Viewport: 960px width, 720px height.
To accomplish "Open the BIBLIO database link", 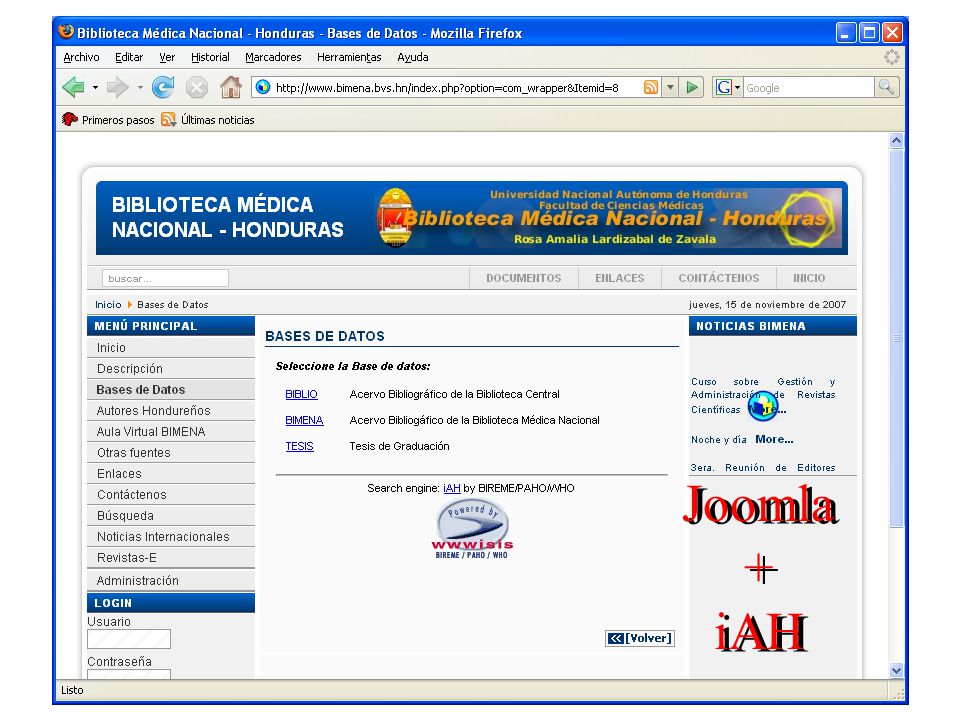I will point(301,394).
